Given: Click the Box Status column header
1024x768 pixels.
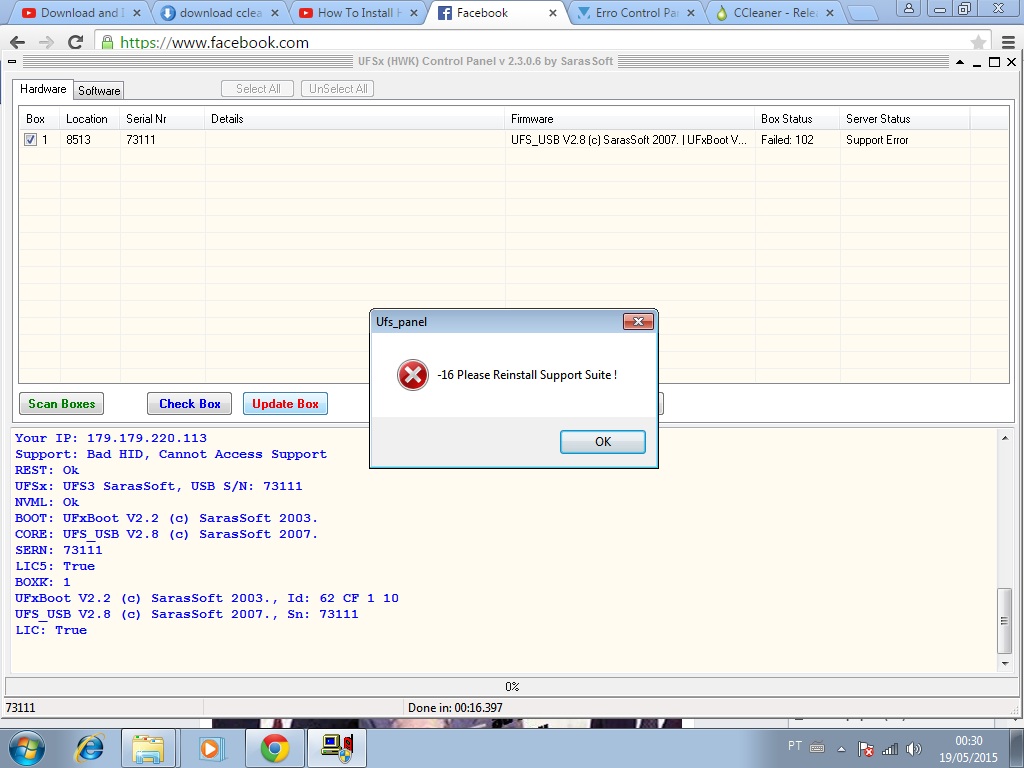Looking at the screenshot, I should click(x=797, y=119).
